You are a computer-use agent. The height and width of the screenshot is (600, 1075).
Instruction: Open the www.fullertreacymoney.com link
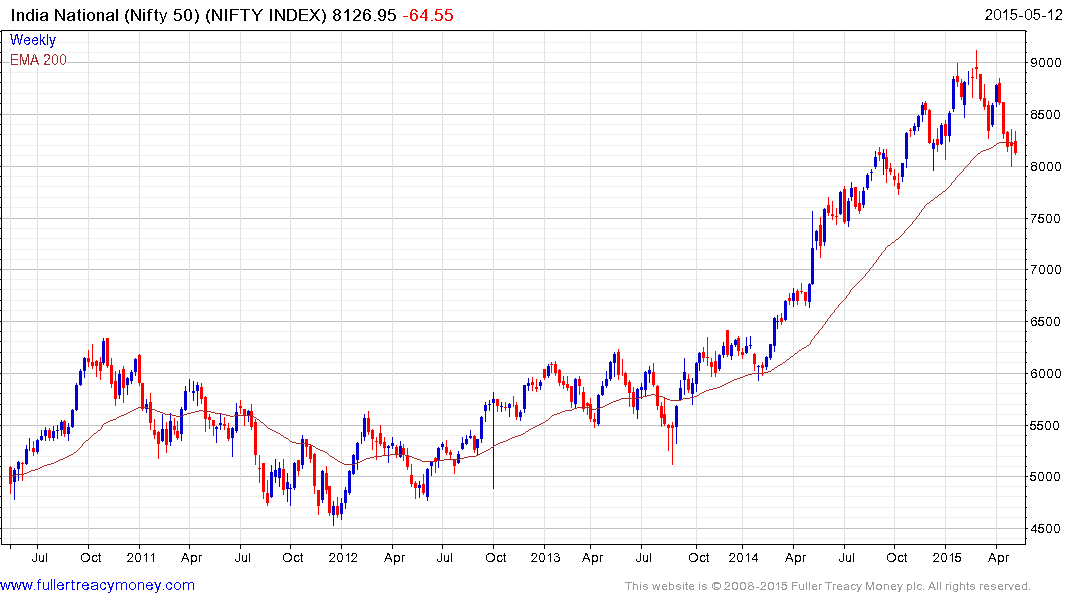tap(97, 585)
